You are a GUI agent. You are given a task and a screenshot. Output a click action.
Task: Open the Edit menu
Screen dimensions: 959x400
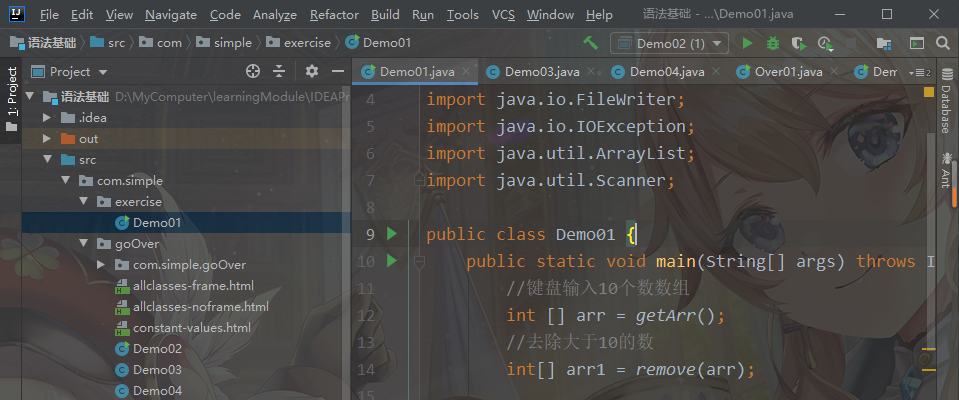[x=82, y=15]
